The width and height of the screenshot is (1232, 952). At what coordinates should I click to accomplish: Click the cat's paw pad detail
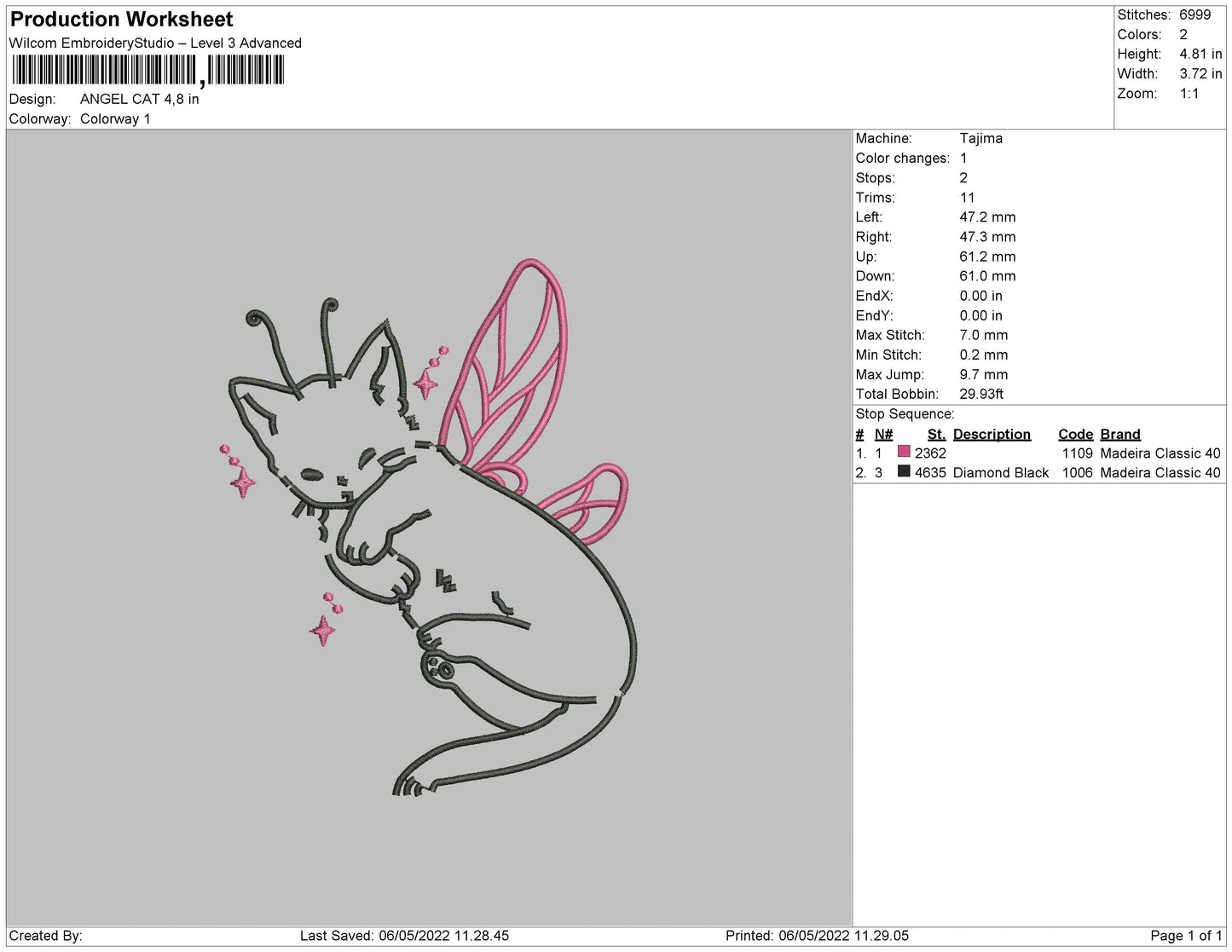(440, 667)
